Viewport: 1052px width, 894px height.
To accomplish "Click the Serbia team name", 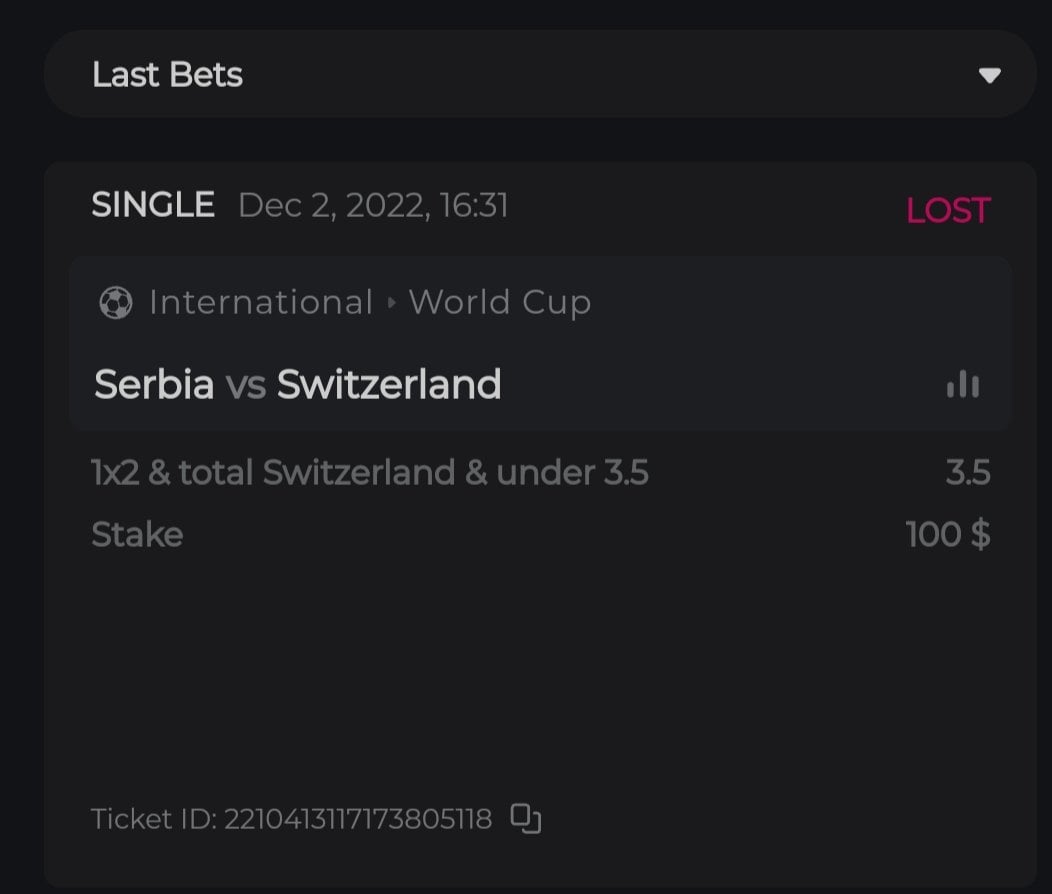I will click(x=154, y=384).
